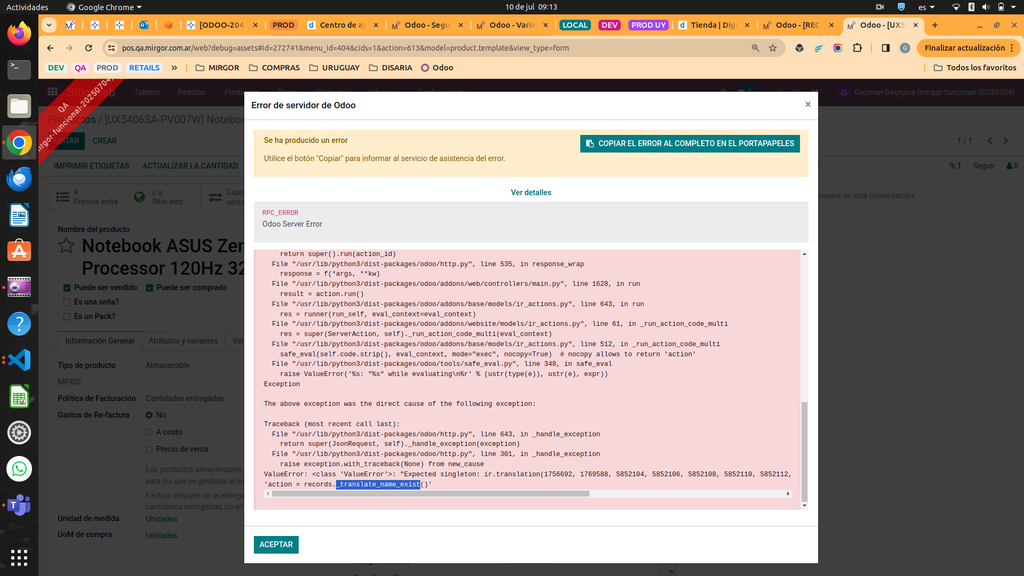Open LibreOffice Writer from the dock
The height and width of the screenshot is (576, 1024).
19,215
